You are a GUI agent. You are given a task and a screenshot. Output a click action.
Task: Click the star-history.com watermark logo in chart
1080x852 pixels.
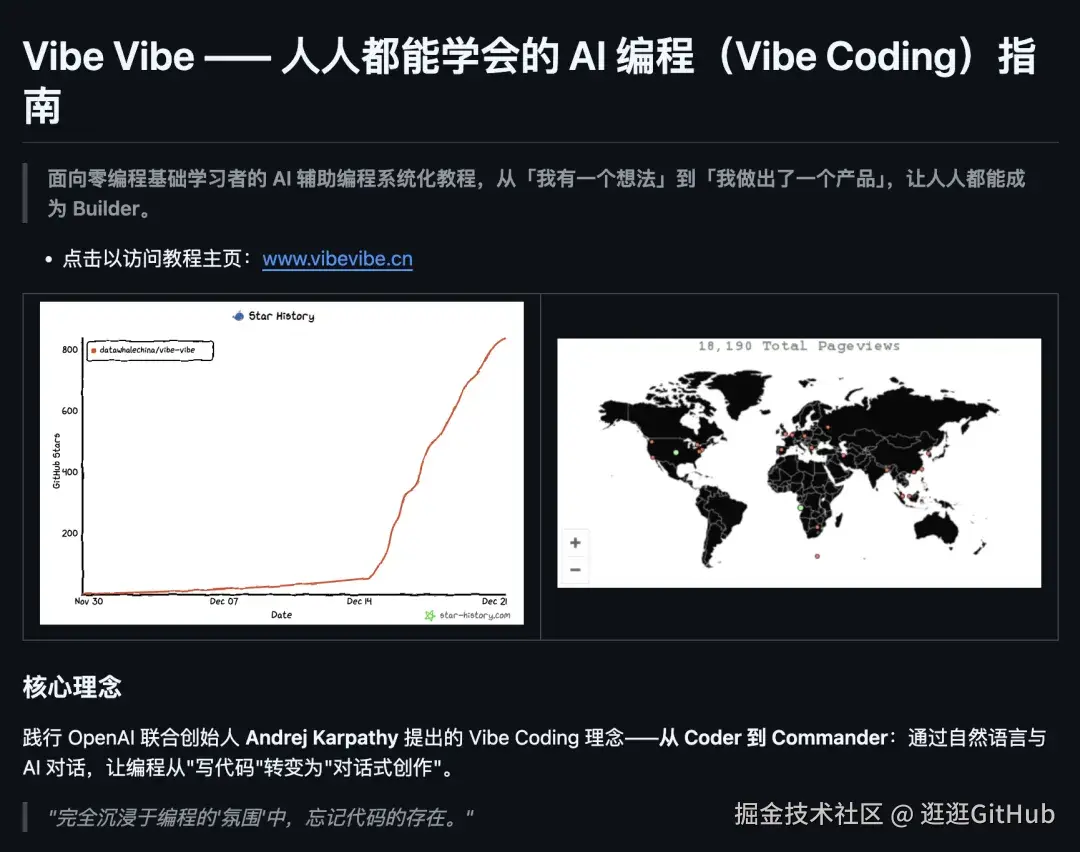pos(468,615)
